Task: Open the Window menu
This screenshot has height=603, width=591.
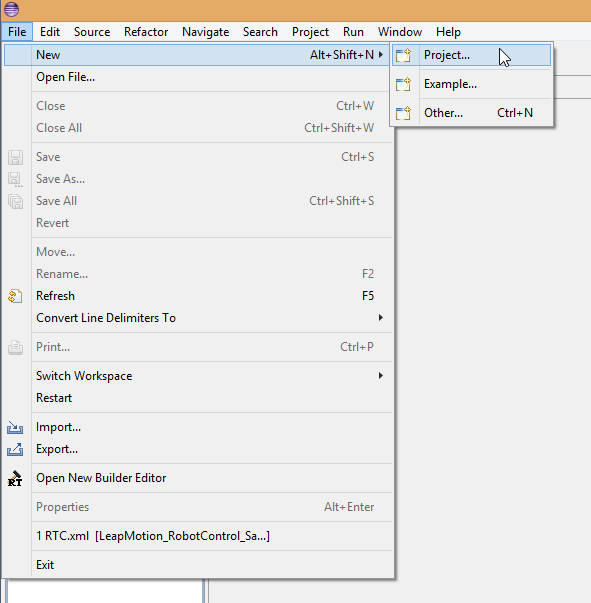Action: [400, 32]
